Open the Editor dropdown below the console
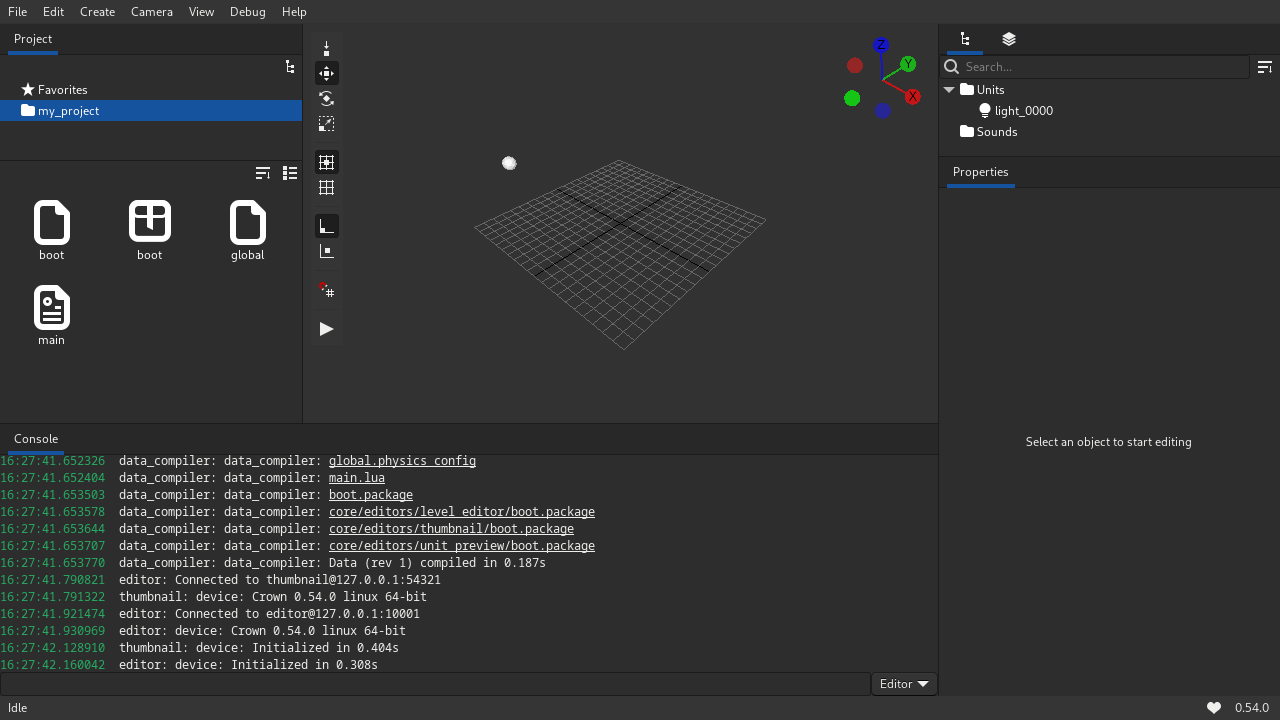Image resolution: width=1280 pixels, height=720 pixels. (x=903, y=683)
